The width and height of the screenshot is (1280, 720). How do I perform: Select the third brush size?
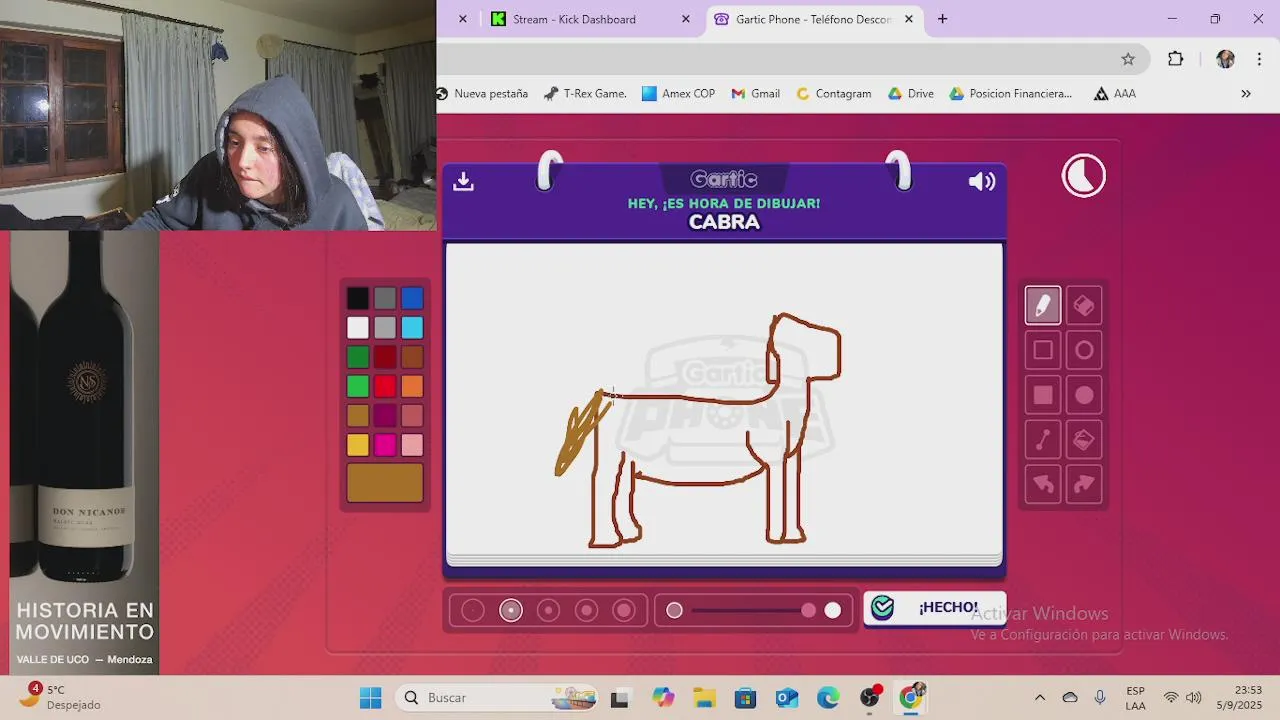tap(548, 610)
